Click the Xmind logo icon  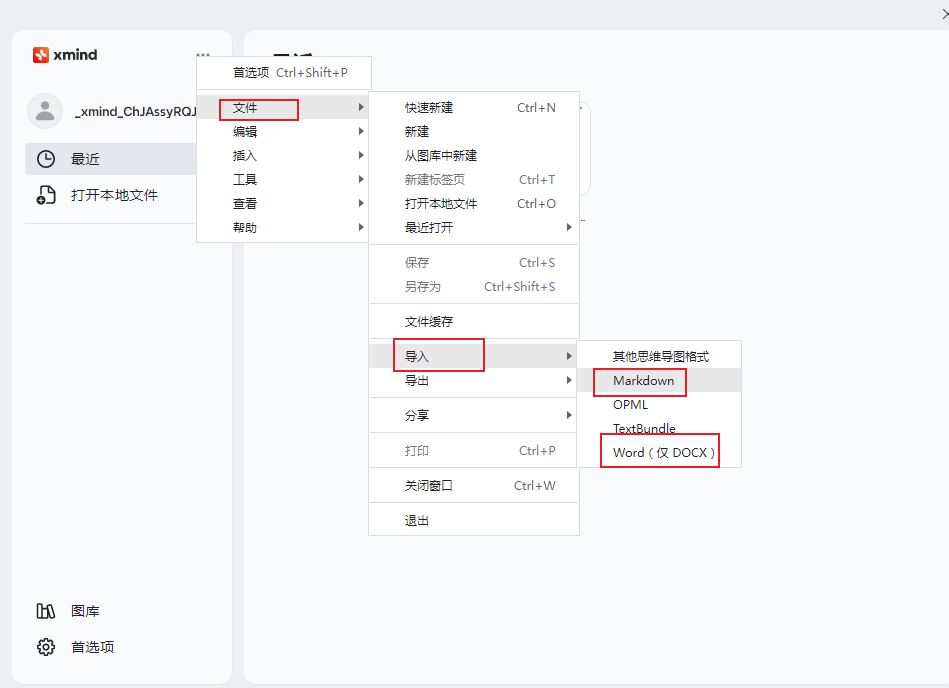pyautogui.click(x=41, y=55)
